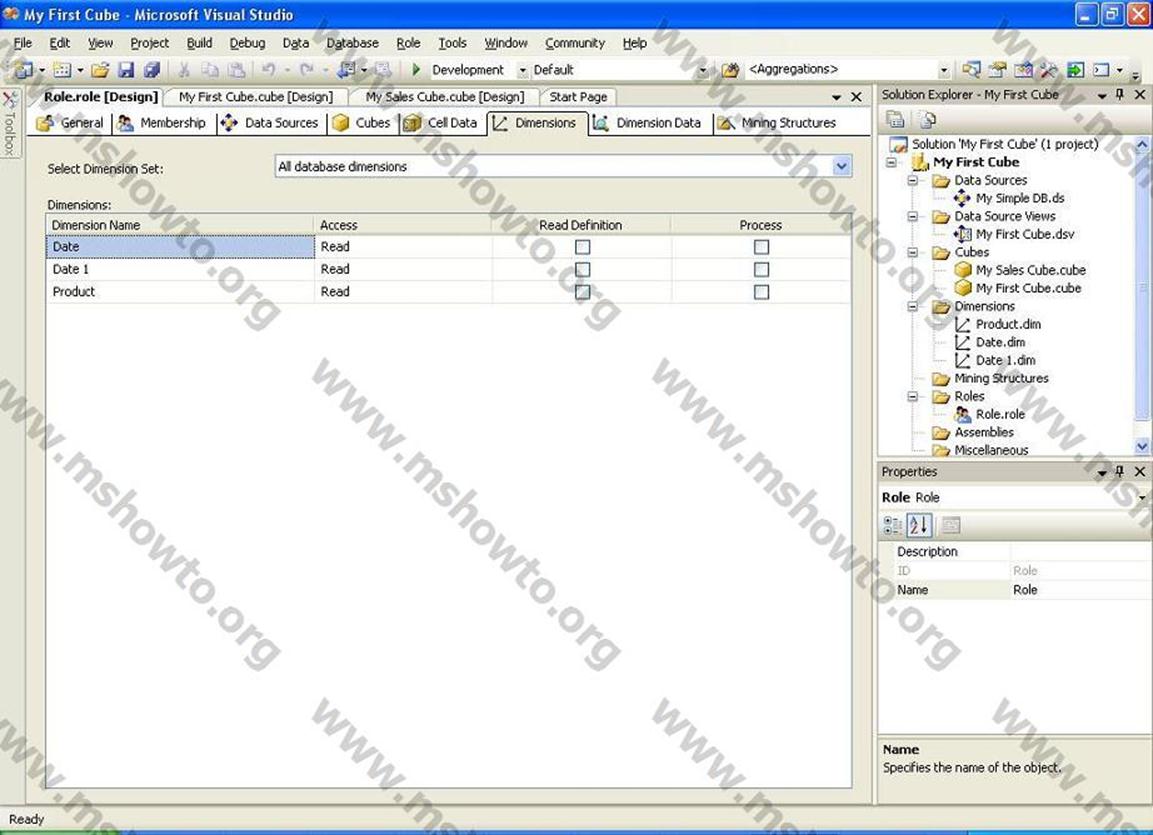Click Show All Files icon in Solution Explorer

928,119
